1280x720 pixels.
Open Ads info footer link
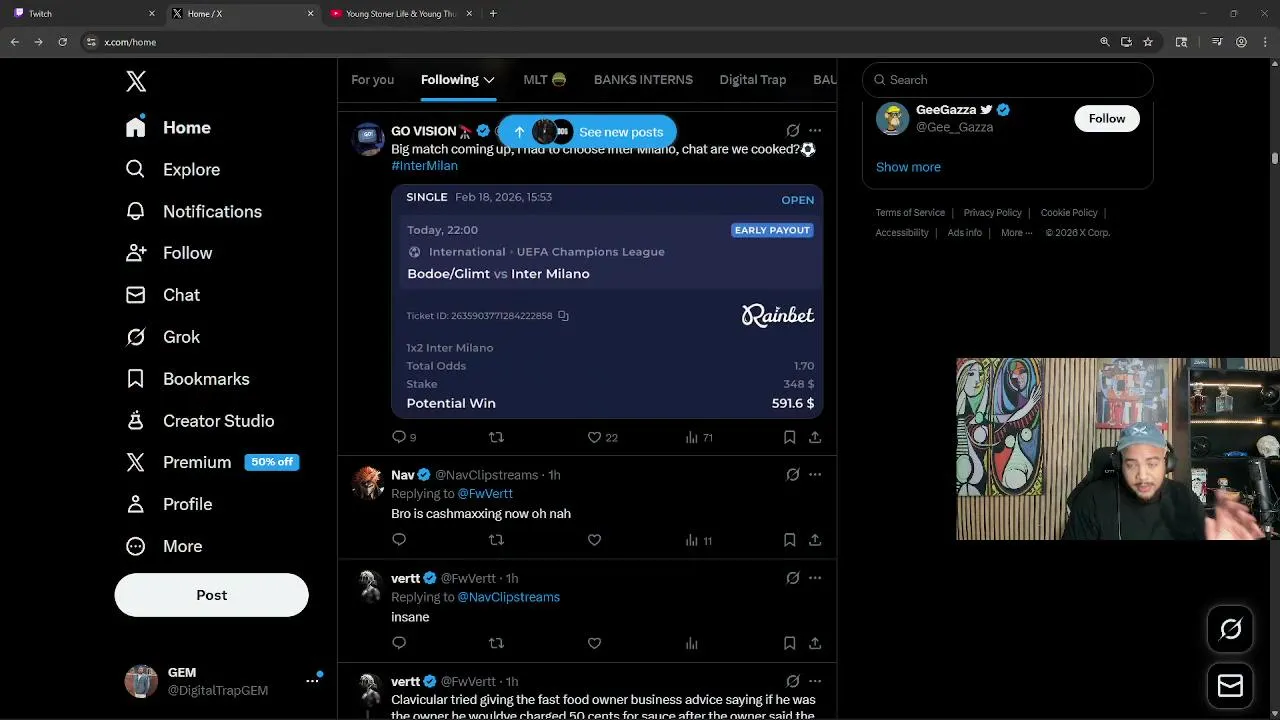[965, 233]
